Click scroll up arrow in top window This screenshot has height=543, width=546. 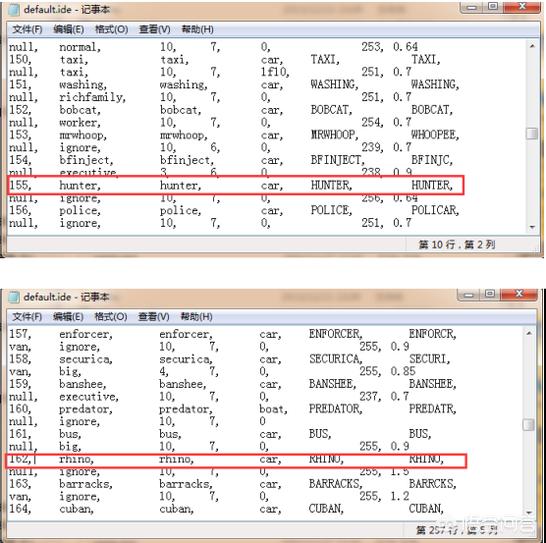pyautogui.click(x=532, y=46)
